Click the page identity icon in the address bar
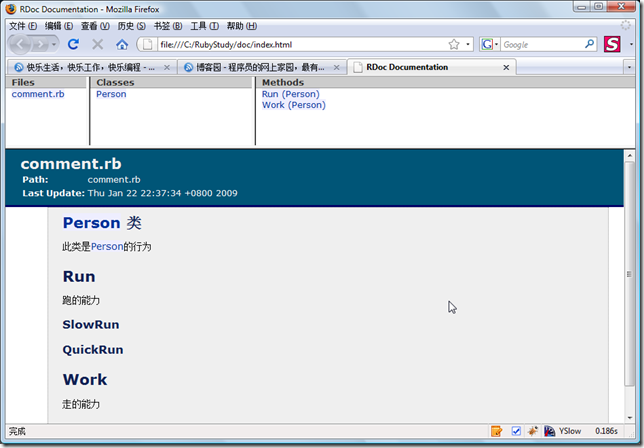 (x=148, y=44)
